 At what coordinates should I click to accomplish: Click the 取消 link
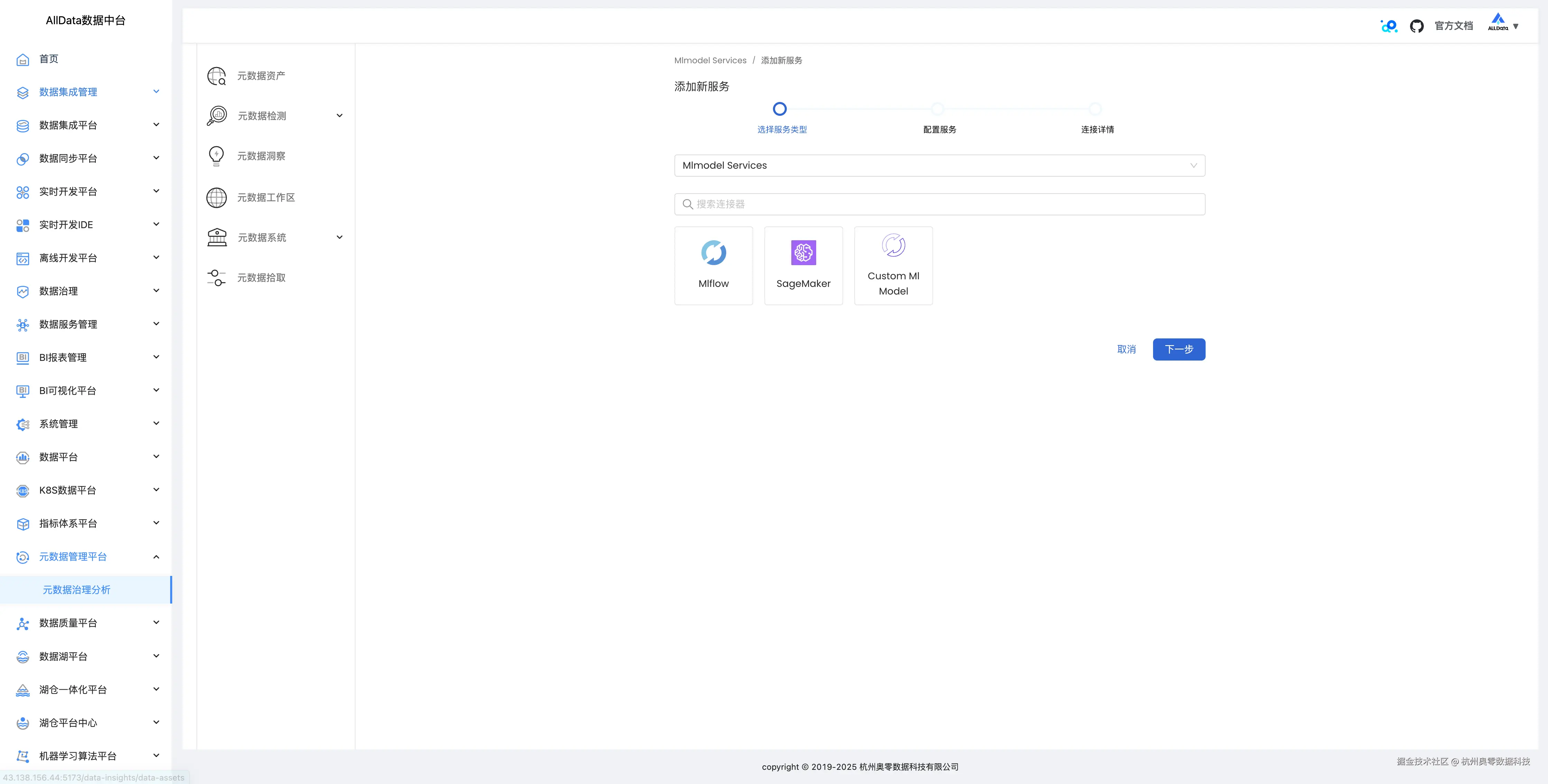pos(1126,349)
